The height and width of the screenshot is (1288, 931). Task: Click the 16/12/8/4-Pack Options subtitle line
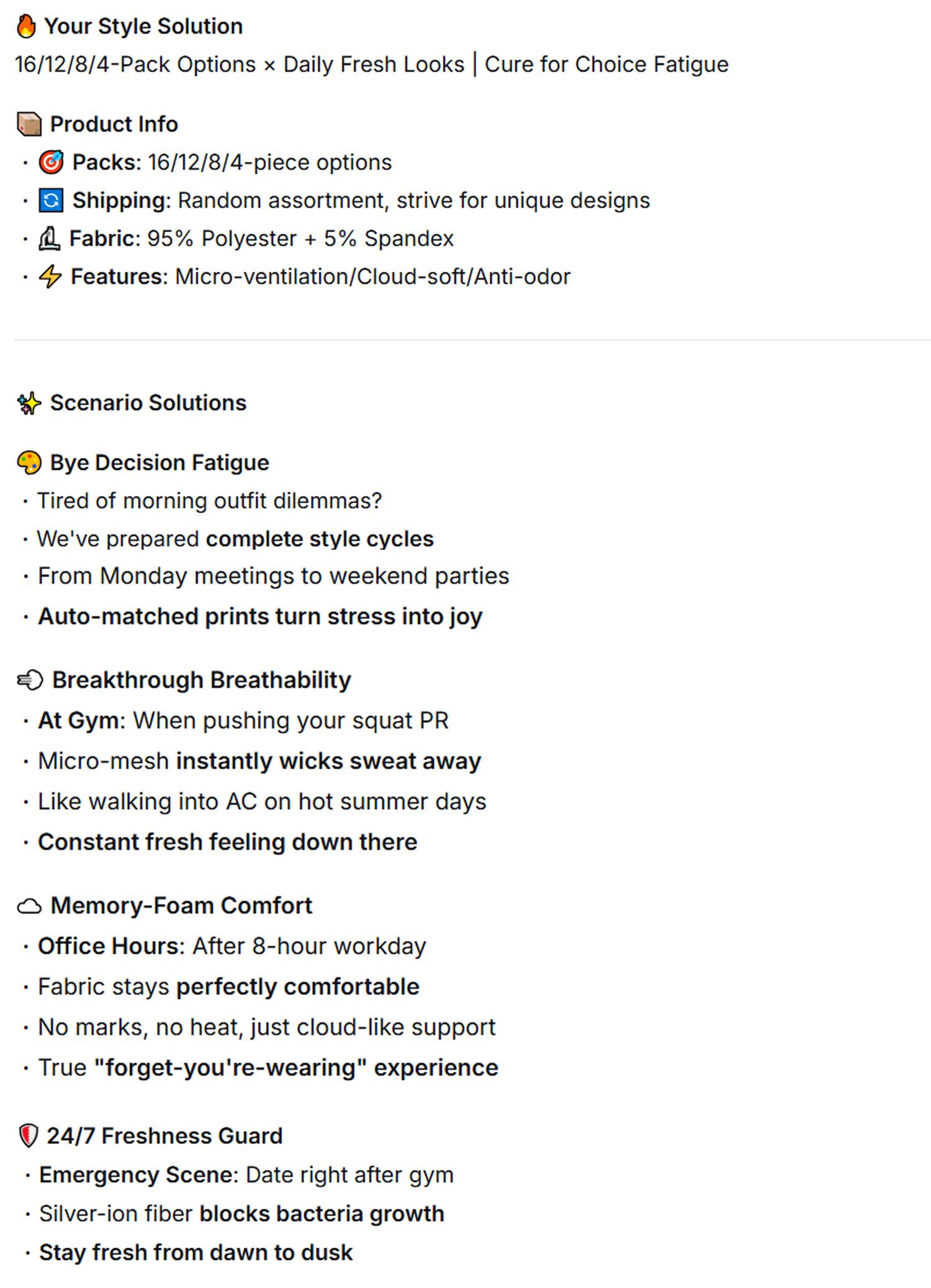[x=371, y=65]
